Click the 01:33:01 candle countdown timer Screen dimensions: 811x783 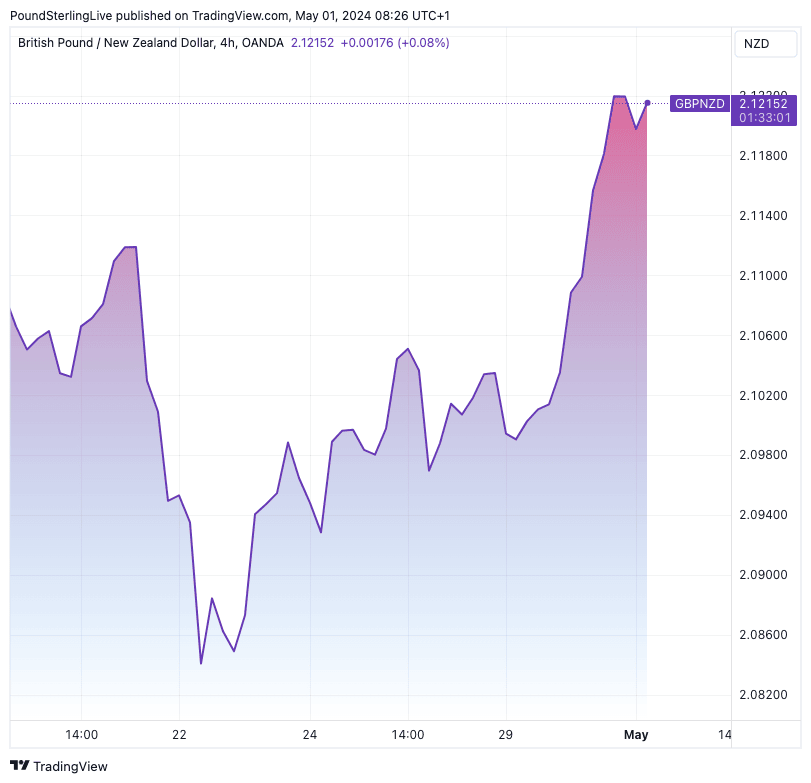(x=763, y=118)
